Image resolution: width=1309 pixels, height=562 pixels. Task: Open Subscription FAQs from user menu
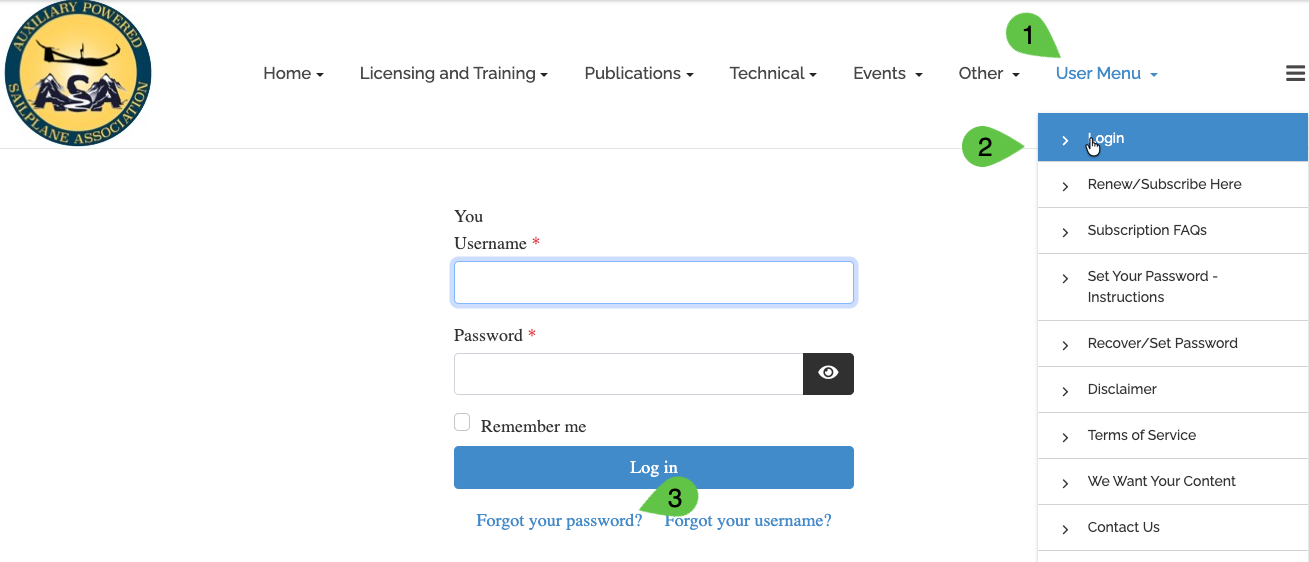click(x=1147, y=231)
